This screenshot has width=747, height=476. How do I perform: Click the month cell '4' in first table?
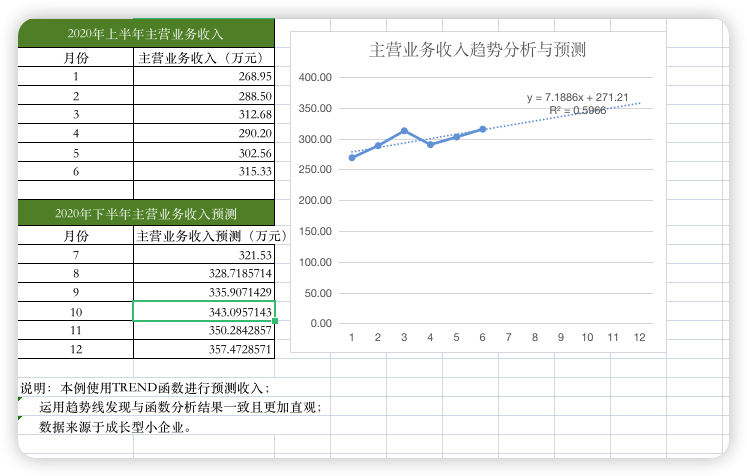pos(76,133)
